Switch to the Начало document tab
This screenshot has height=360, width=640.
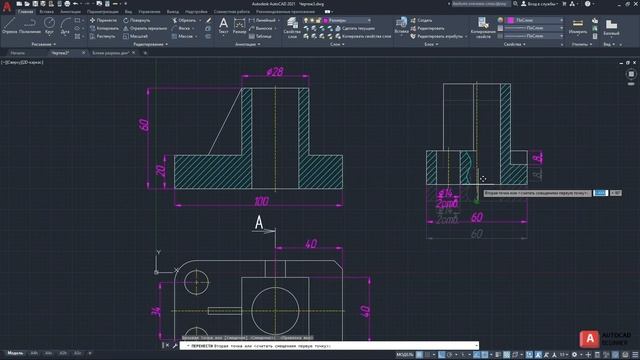pos(18,53)
